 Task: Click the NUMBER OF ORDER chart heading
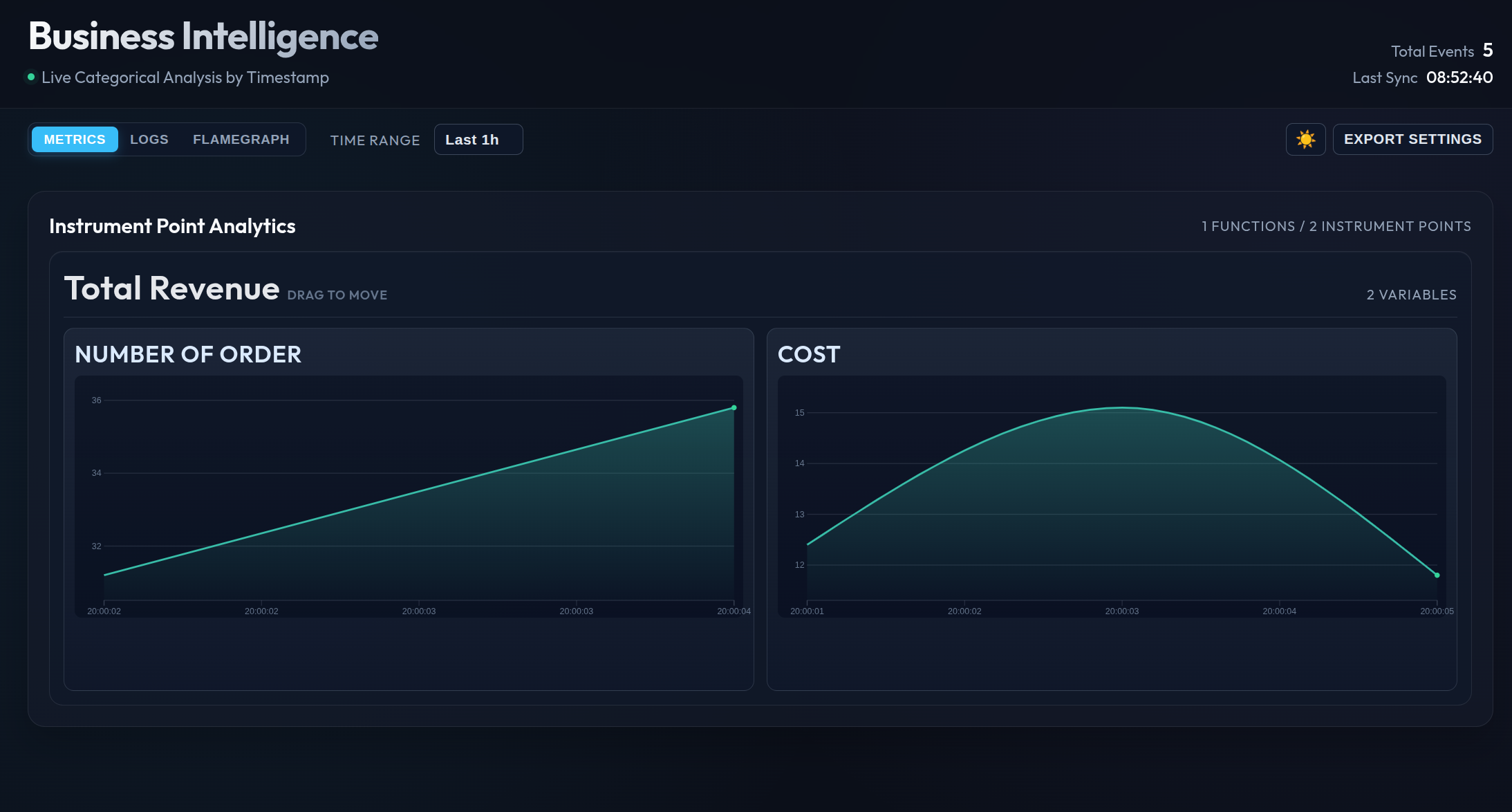[188, 354]
